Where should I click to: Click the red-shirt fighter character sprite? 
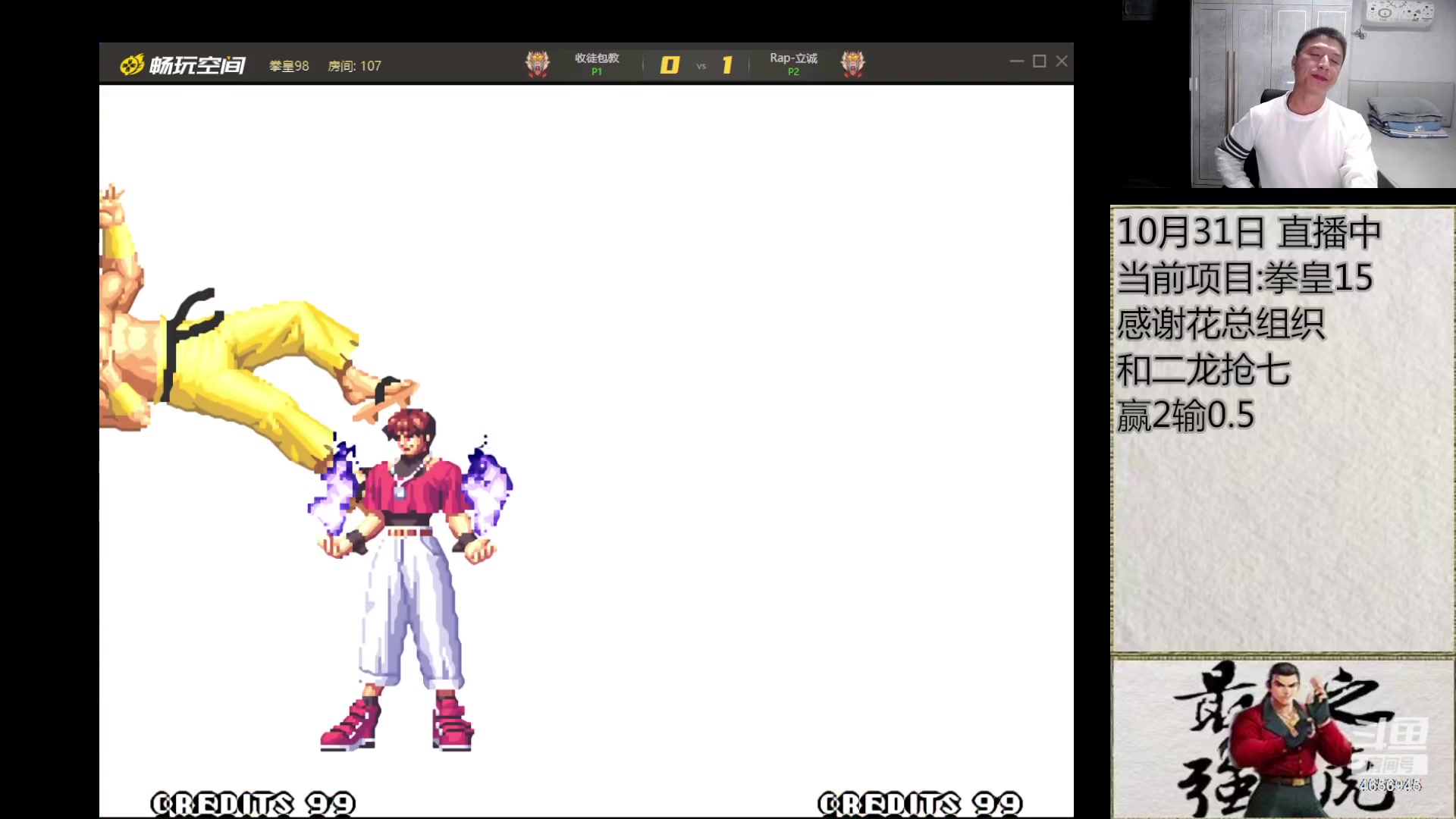point(409,580)
